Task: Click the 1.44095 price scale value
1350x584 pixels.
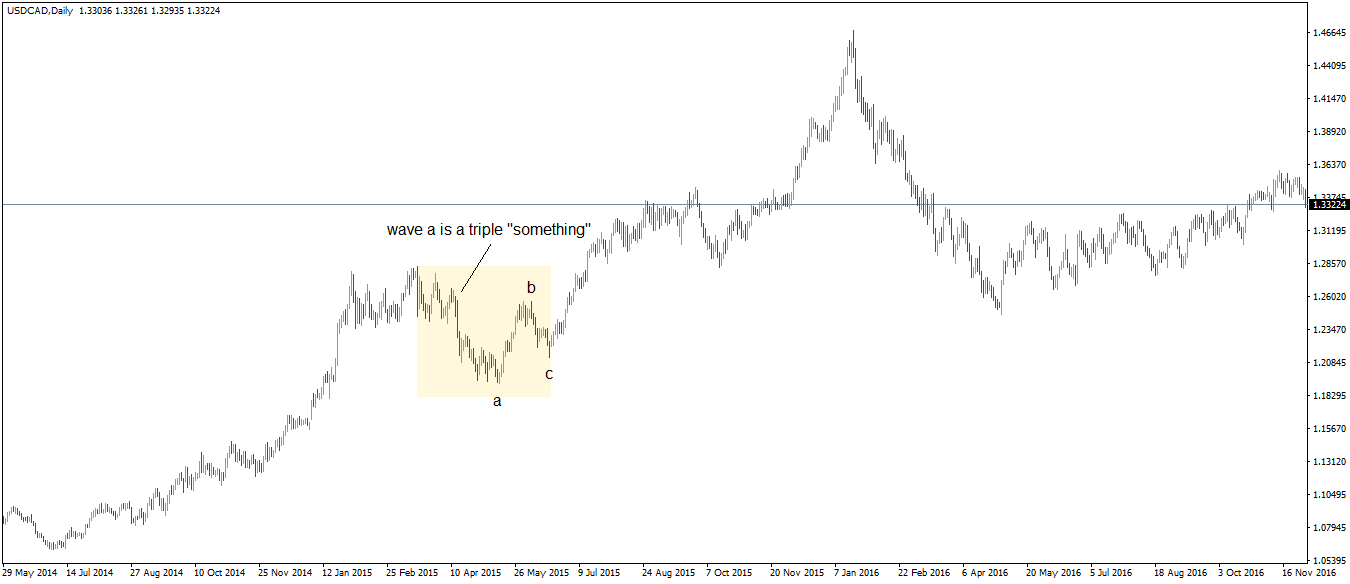Action: pyautogui.click(x=1328, y=66)
